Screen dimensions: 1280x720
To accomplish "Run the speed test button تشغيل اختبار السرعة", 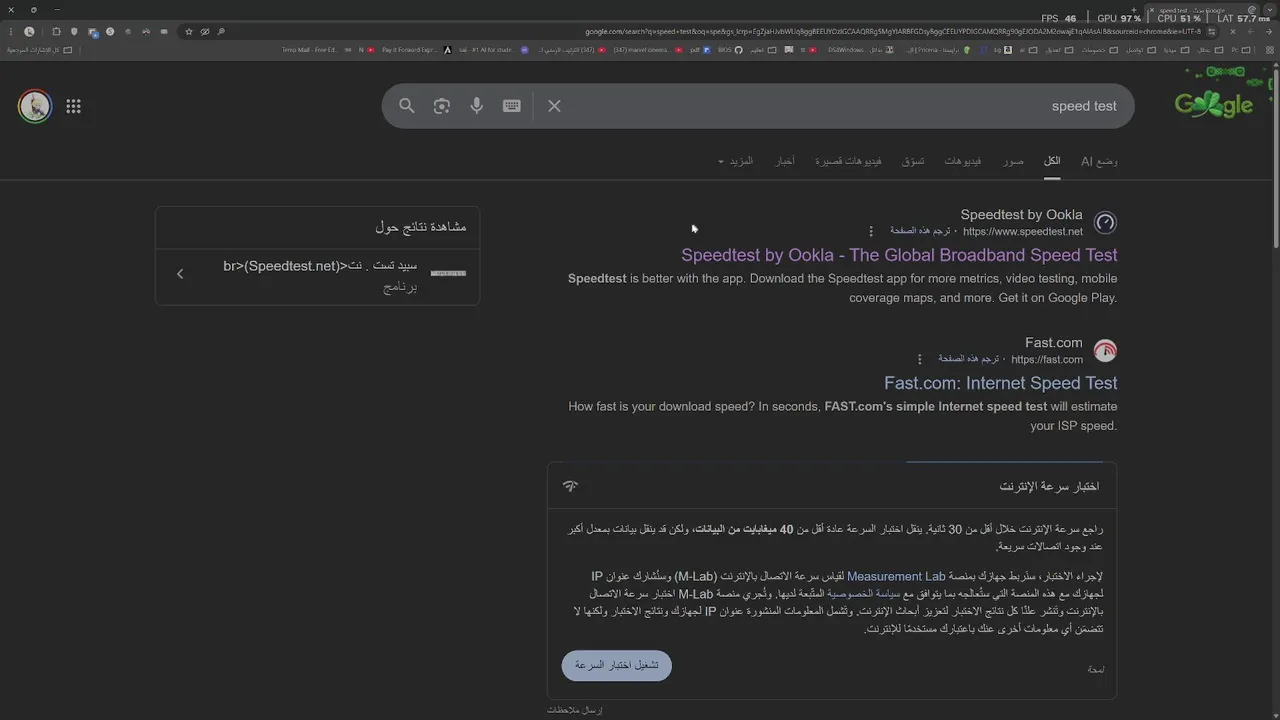I will pos(616,666).
